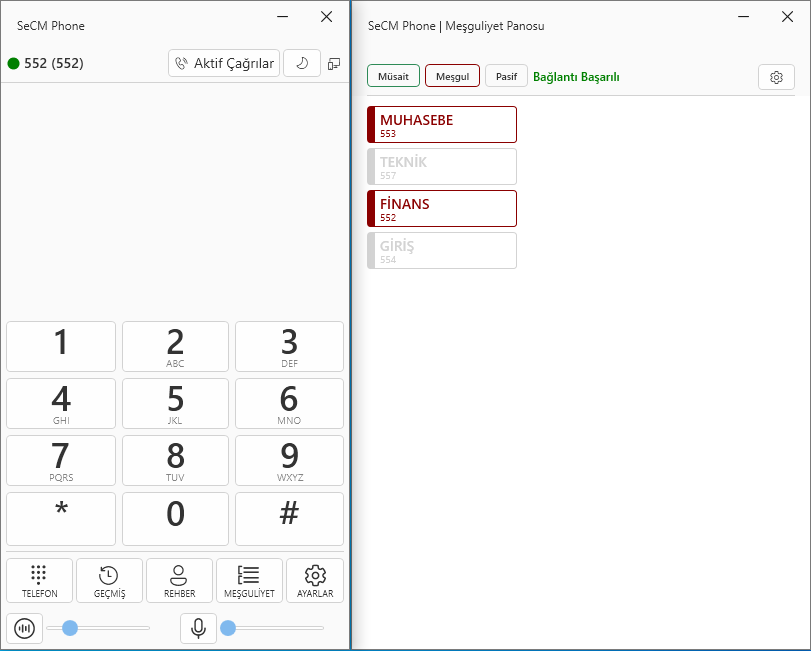Open AYARLAR settings from bottom bar
This screenshot has width=811, height=651.
coord(315,580)
